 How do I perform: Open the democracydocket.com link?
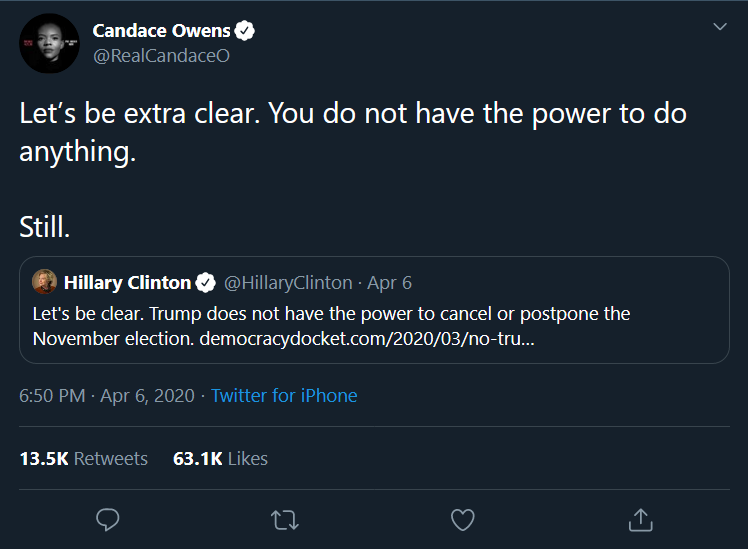[367, 338]
